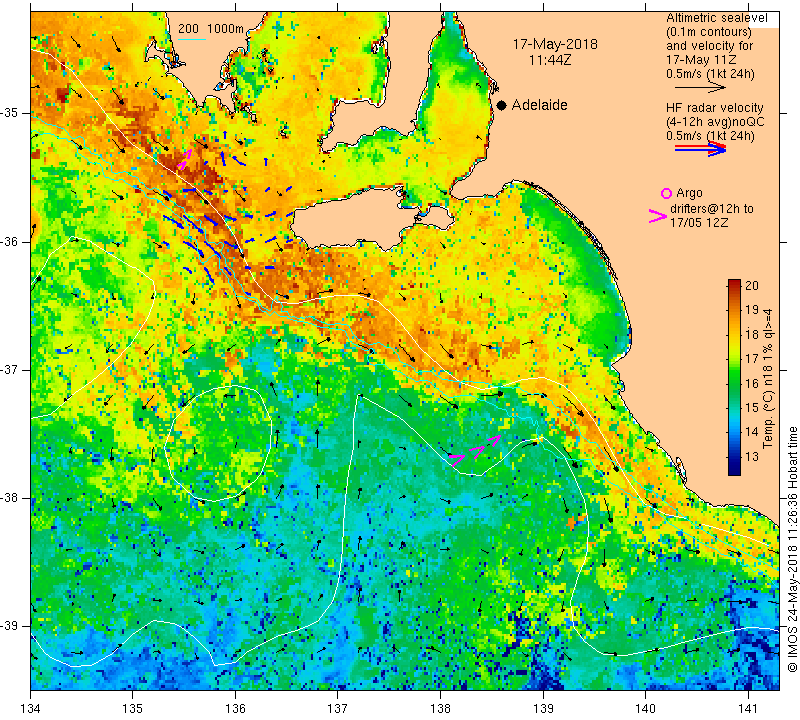
Task: Click the Adelaide label
Action: tap(539, 105)
